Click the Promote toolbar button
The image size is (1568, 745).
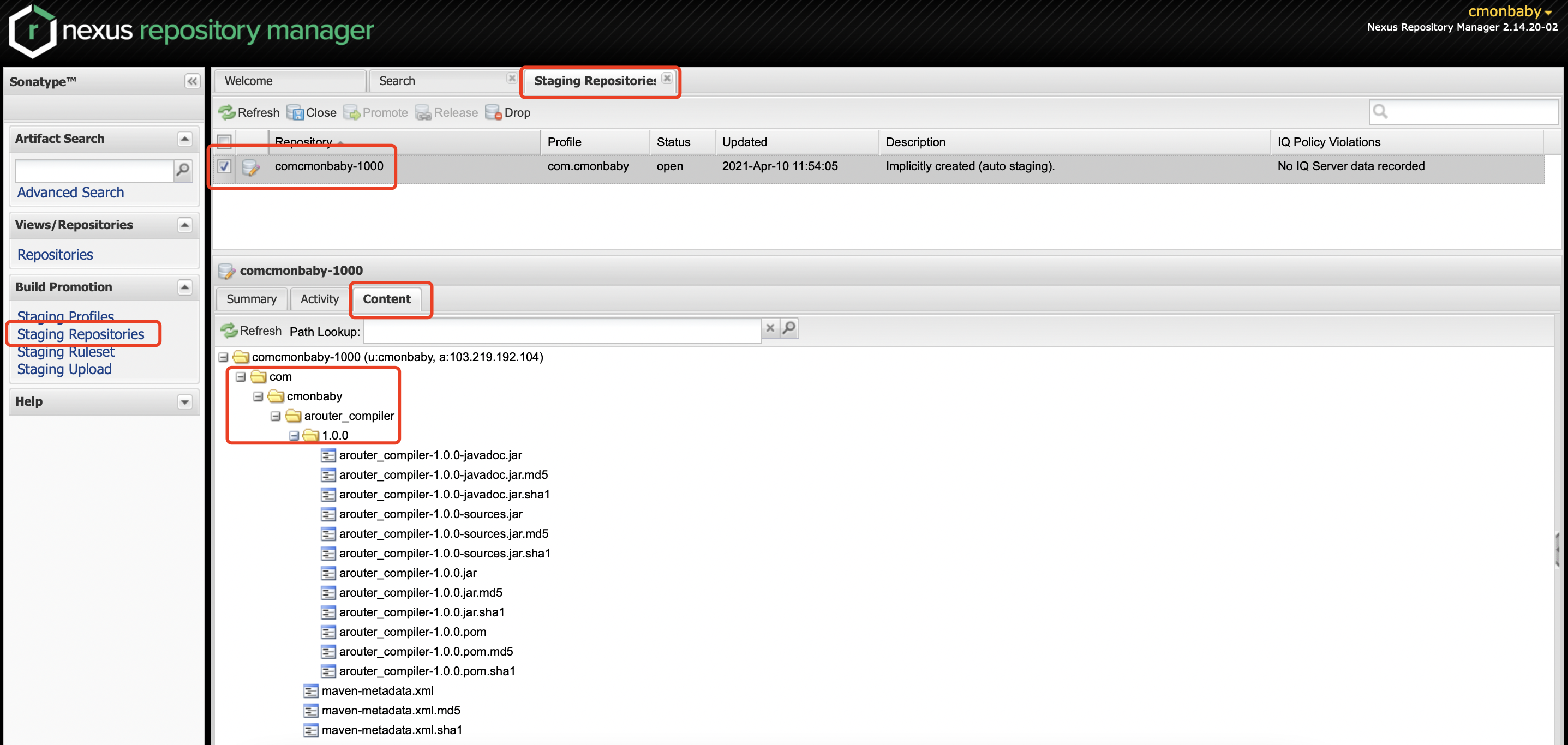375,112
